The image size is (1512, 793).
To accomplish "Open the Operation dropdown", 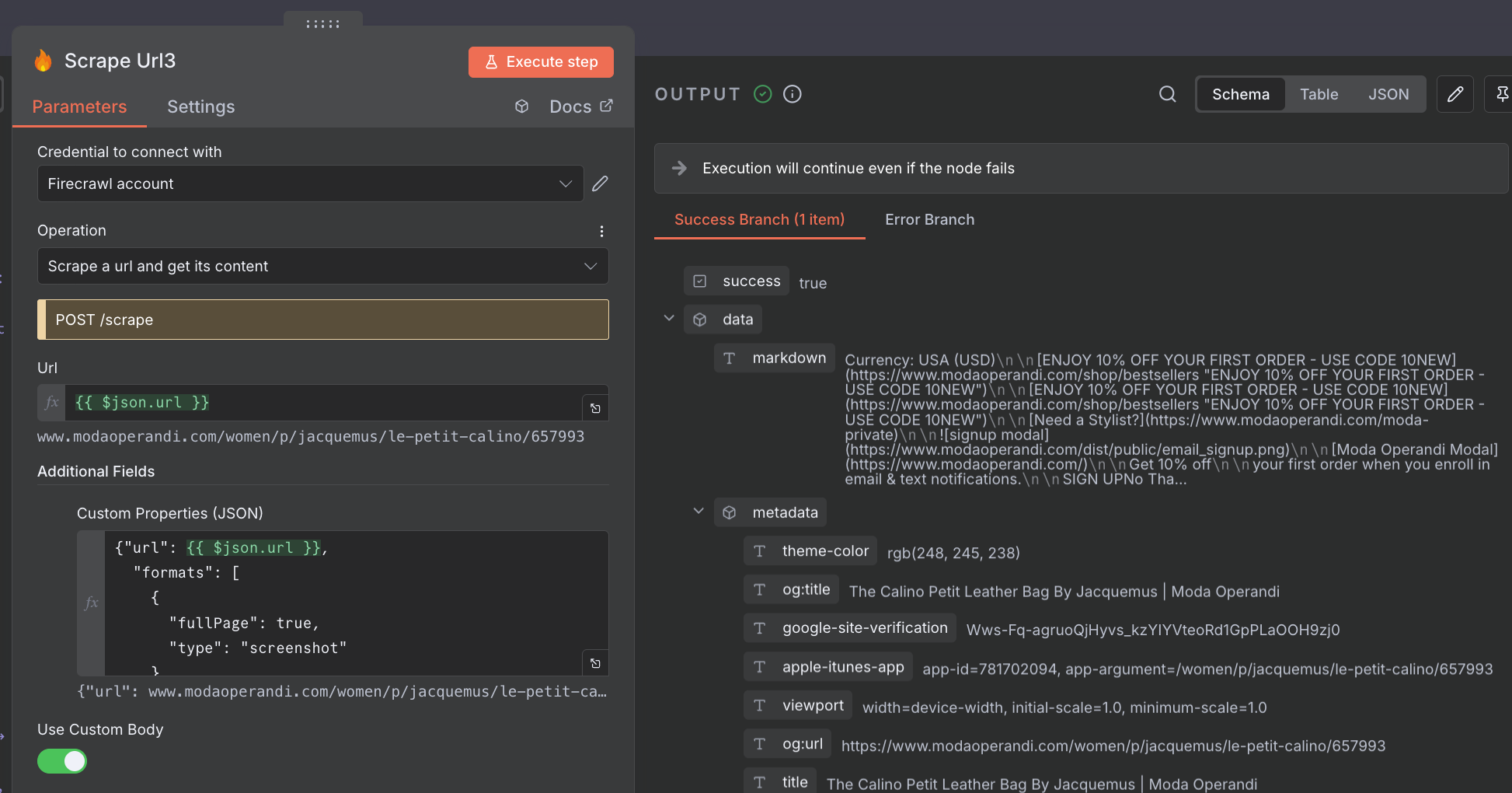I will click(322, 266).
